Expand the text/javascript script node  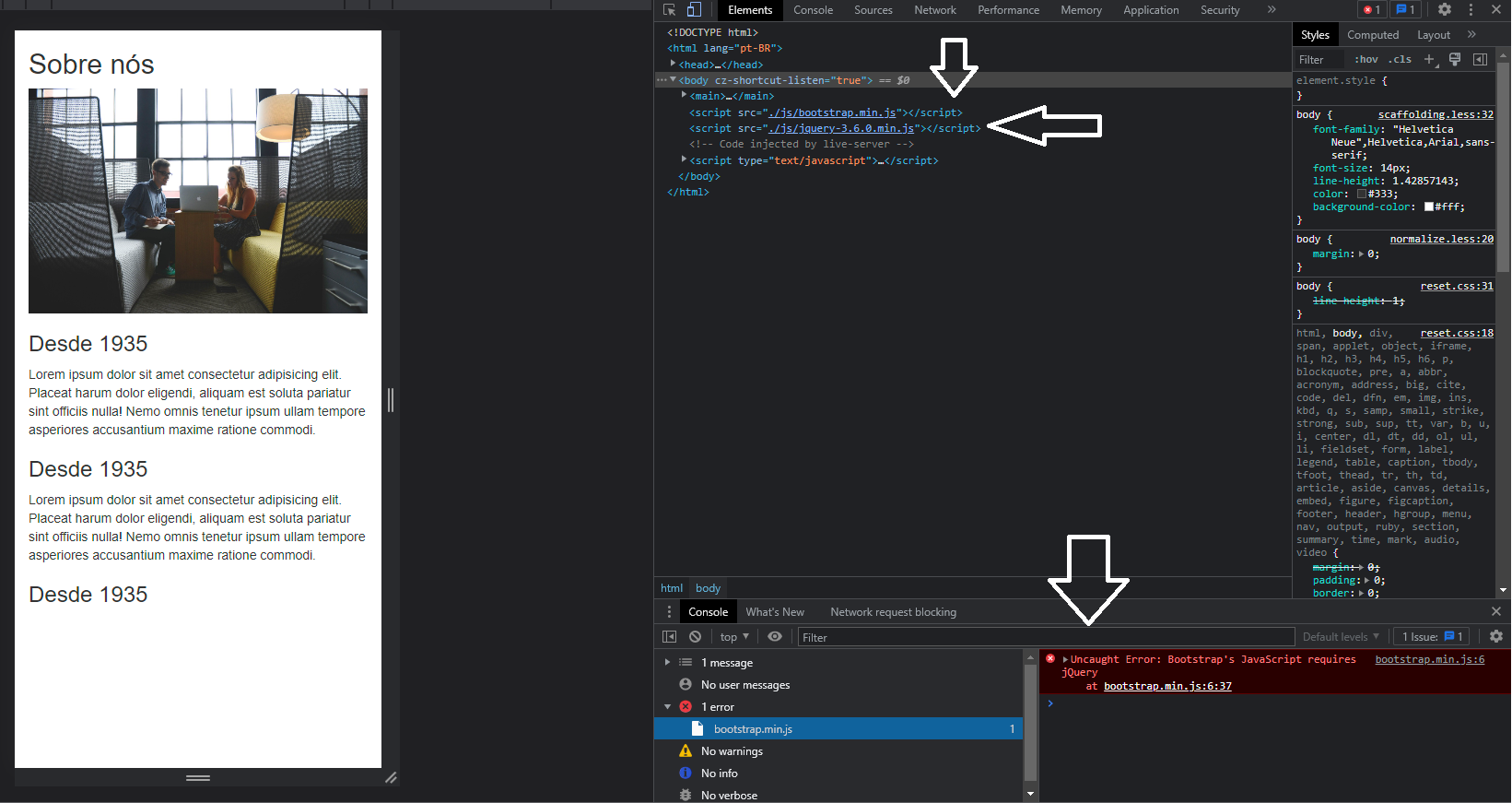(x=685, y=160)
